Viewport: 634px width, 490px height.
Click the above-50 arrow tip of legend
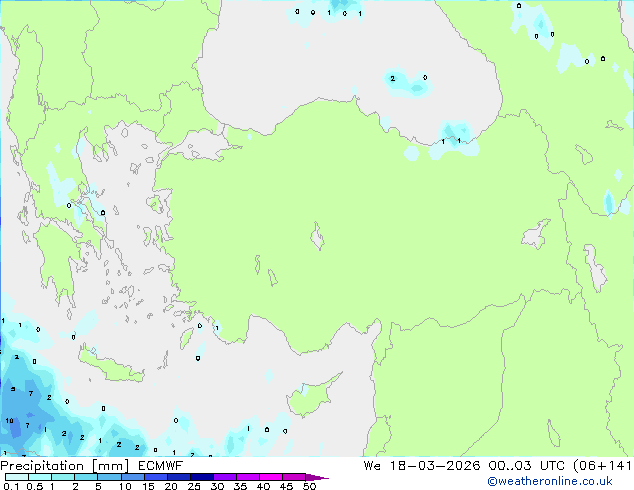click(x=317, y=477)
